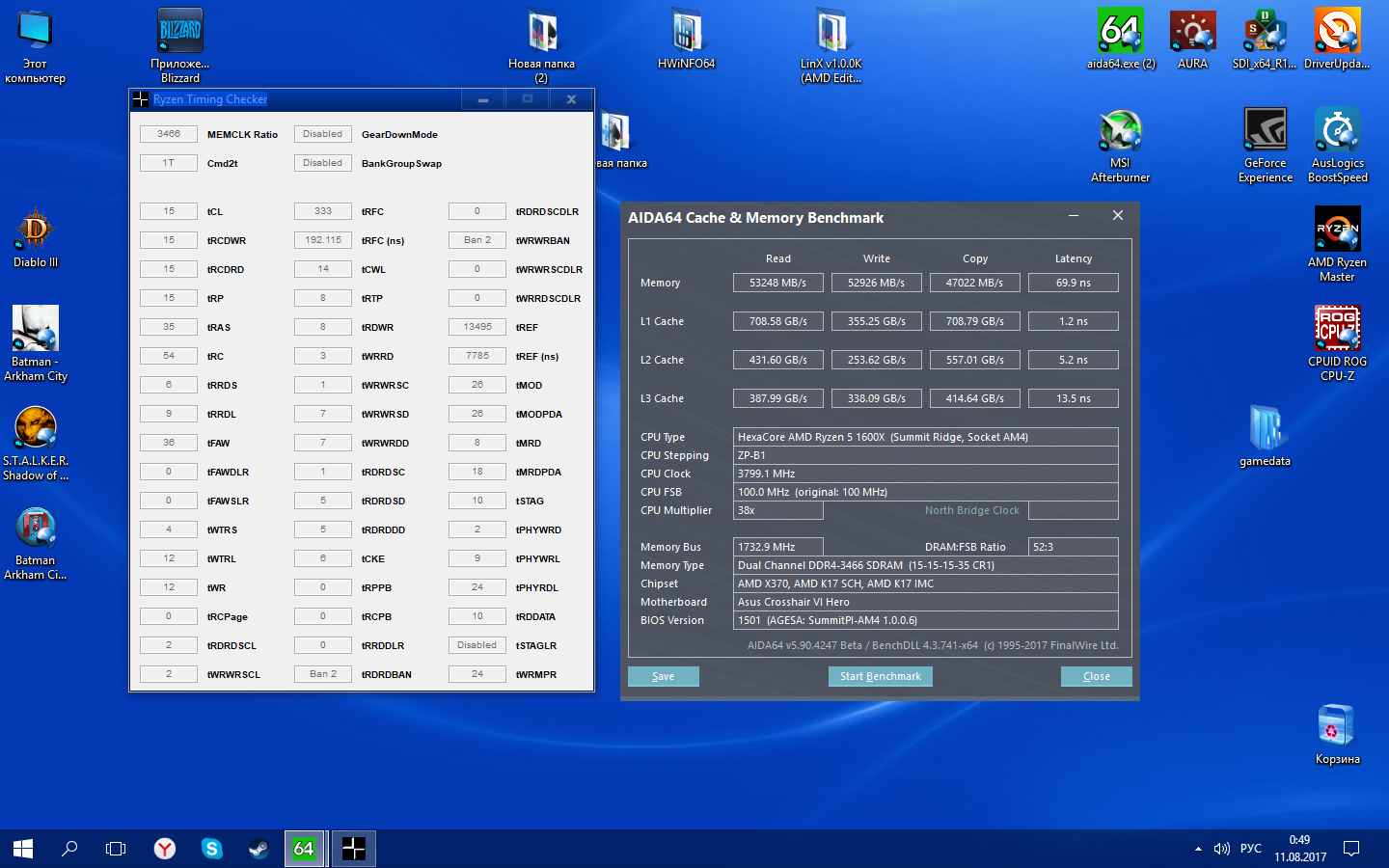The image size is (1389, 868).
Task: Open Skype from the taskbar
Action: (211, 849)
